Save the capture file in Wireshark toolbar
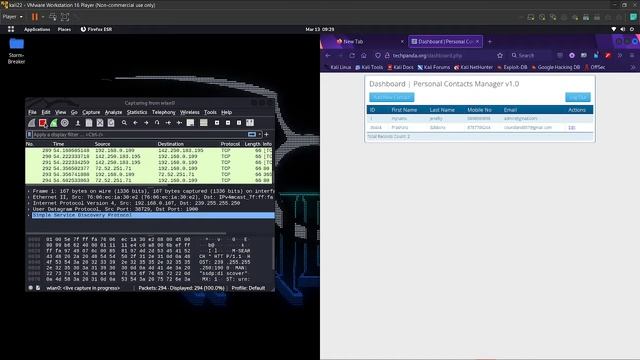Viewport: 640px width, 360px height. 89,123
